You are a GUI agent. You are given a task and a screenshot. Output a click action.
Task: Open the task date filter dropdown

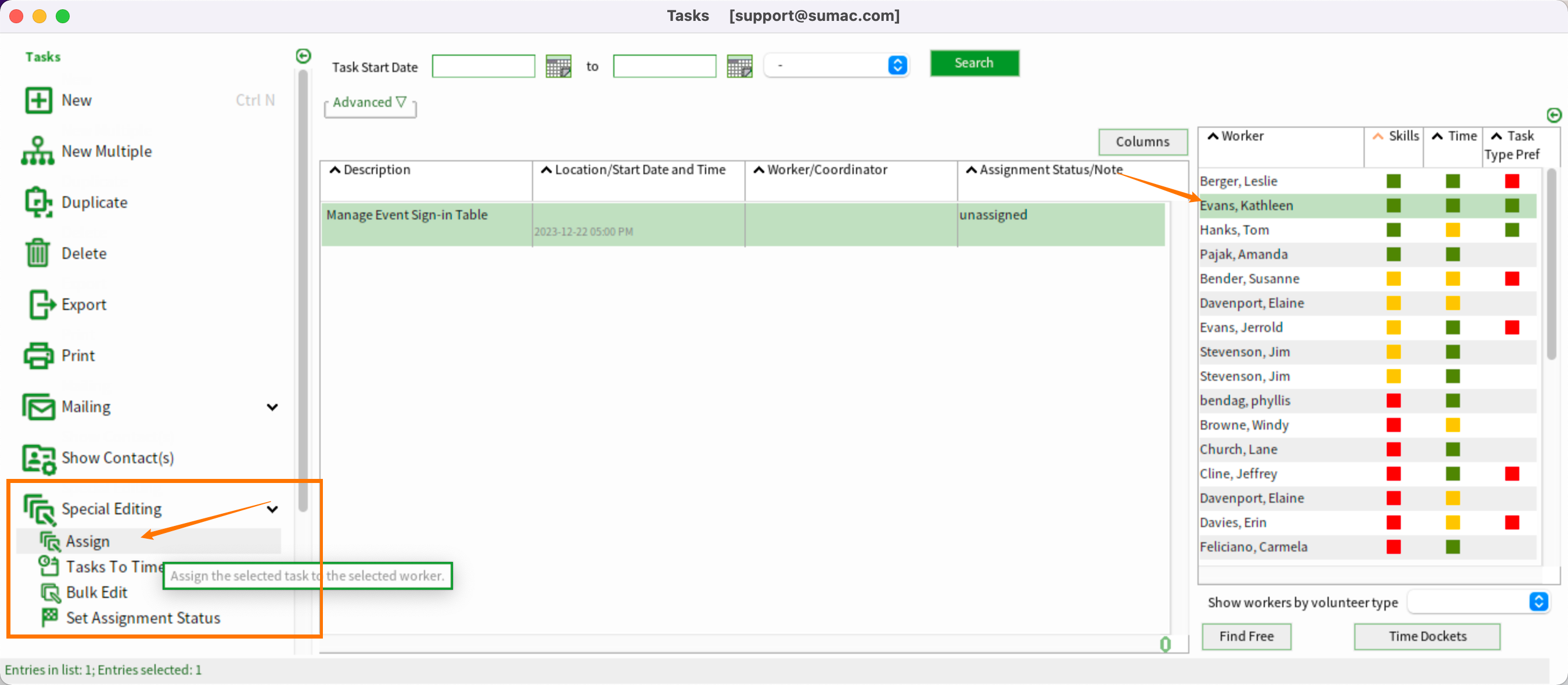click(837, 65)
